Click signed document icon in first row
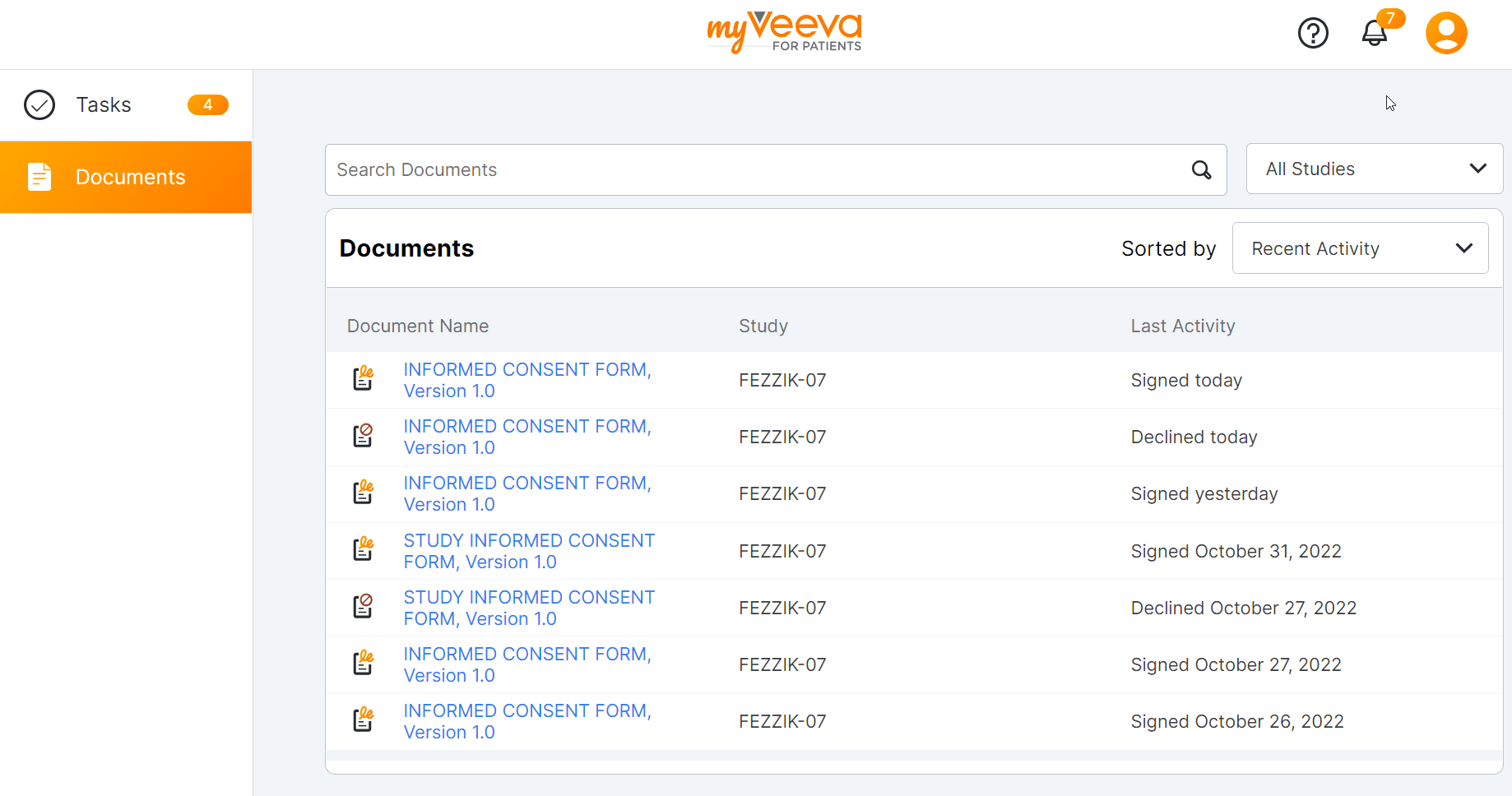 [x=363, y=379]
